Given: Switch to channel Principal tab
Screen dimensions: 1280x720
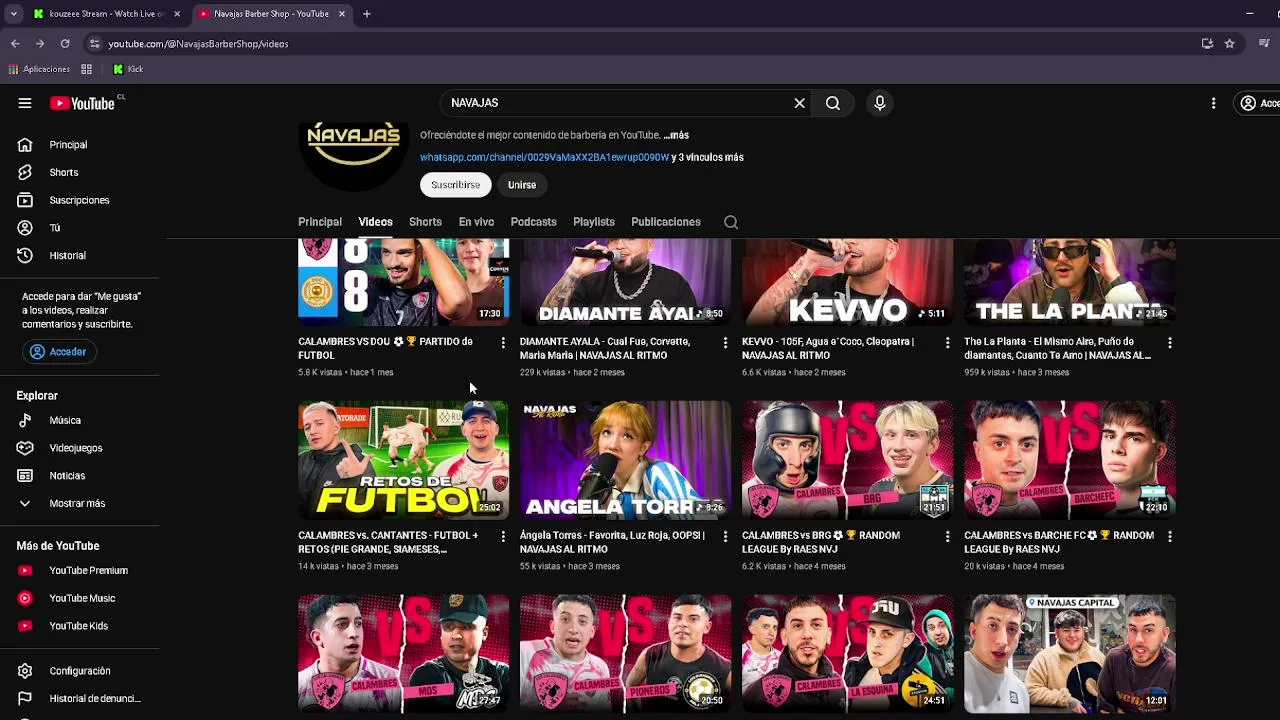Looking at the screenshot, I should (320, 222).
